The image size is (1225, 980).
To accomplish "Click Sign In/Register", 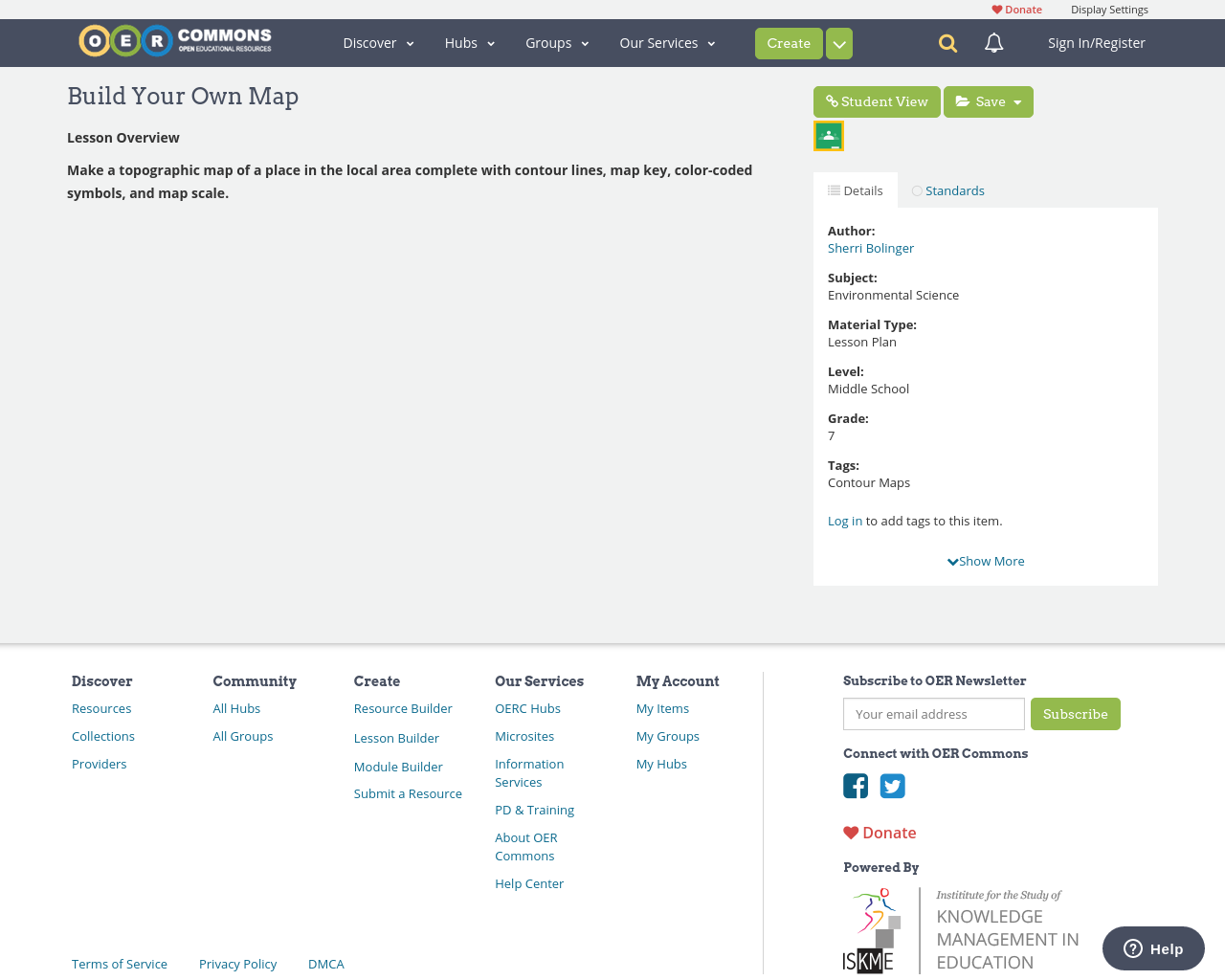I will [1095, 42].
